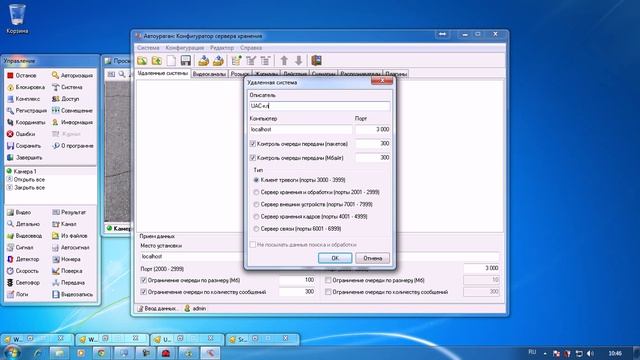
Task: Open Координаты in the Управление panel
Action: (26, 122)
